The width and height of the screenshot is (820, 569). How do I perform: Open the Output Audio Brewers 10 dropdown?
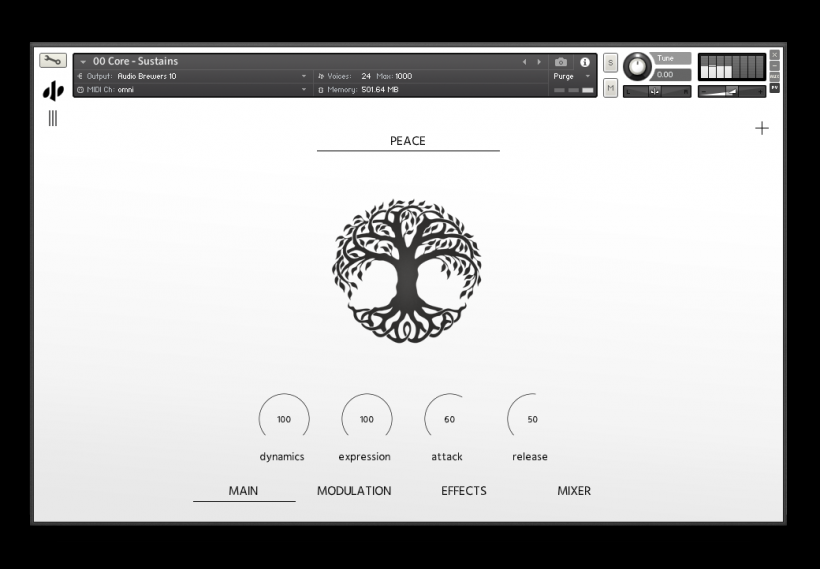click(210, 76)
